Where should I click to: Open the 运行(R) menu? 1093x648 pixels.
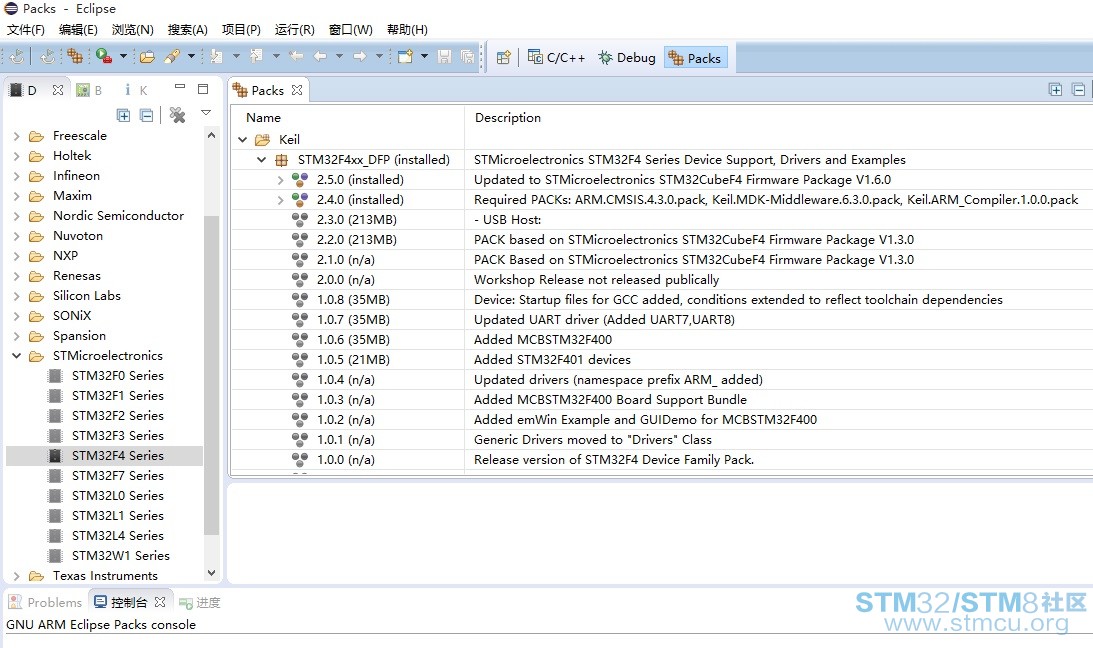coord(294,29)
